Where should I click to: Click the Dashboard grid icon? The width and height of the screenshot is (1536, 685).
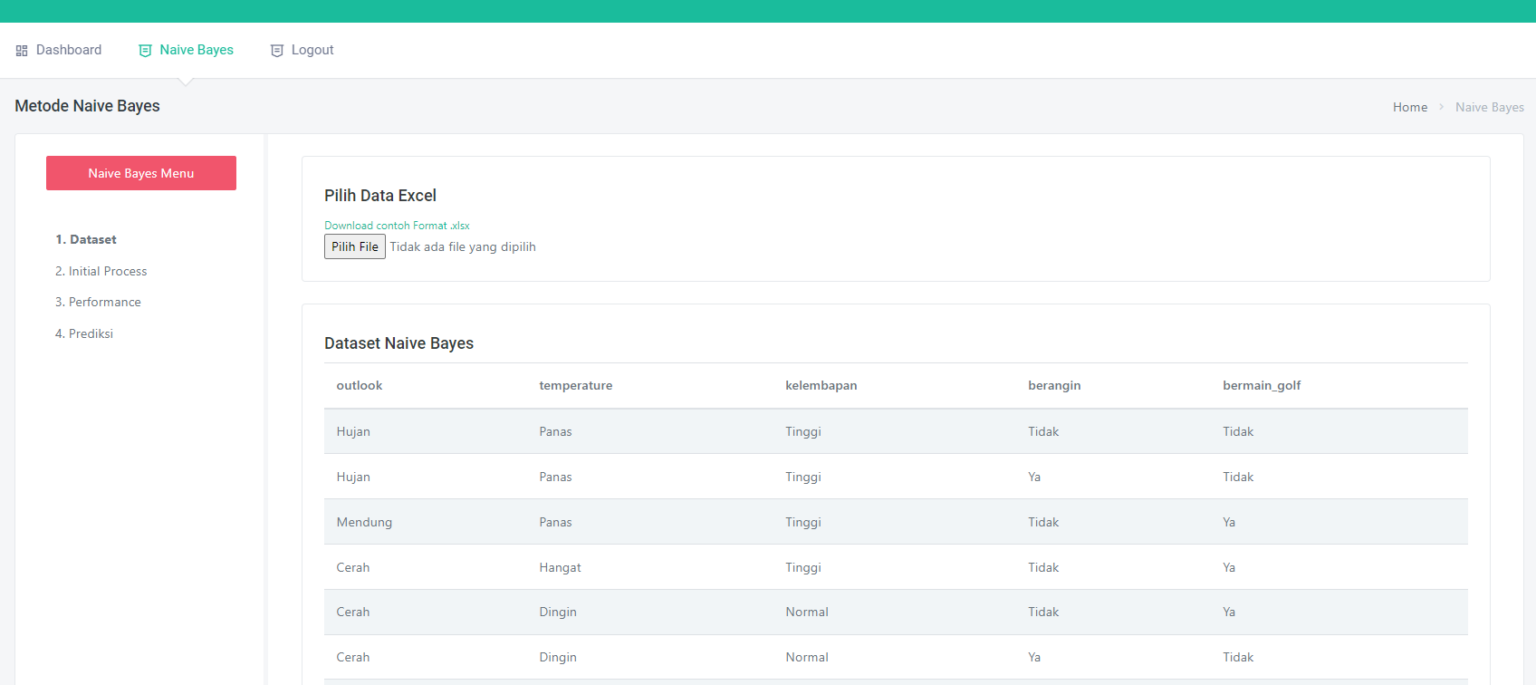22,50
